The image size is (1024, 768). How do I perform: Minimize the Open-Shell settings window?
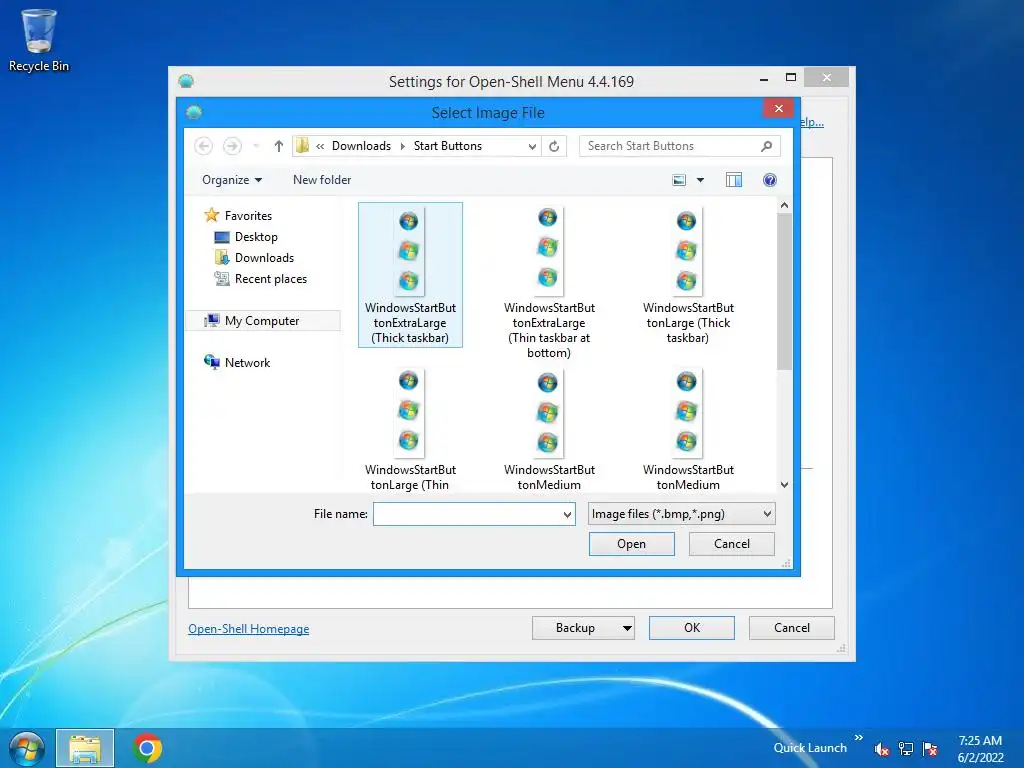(x=764, y=78)
